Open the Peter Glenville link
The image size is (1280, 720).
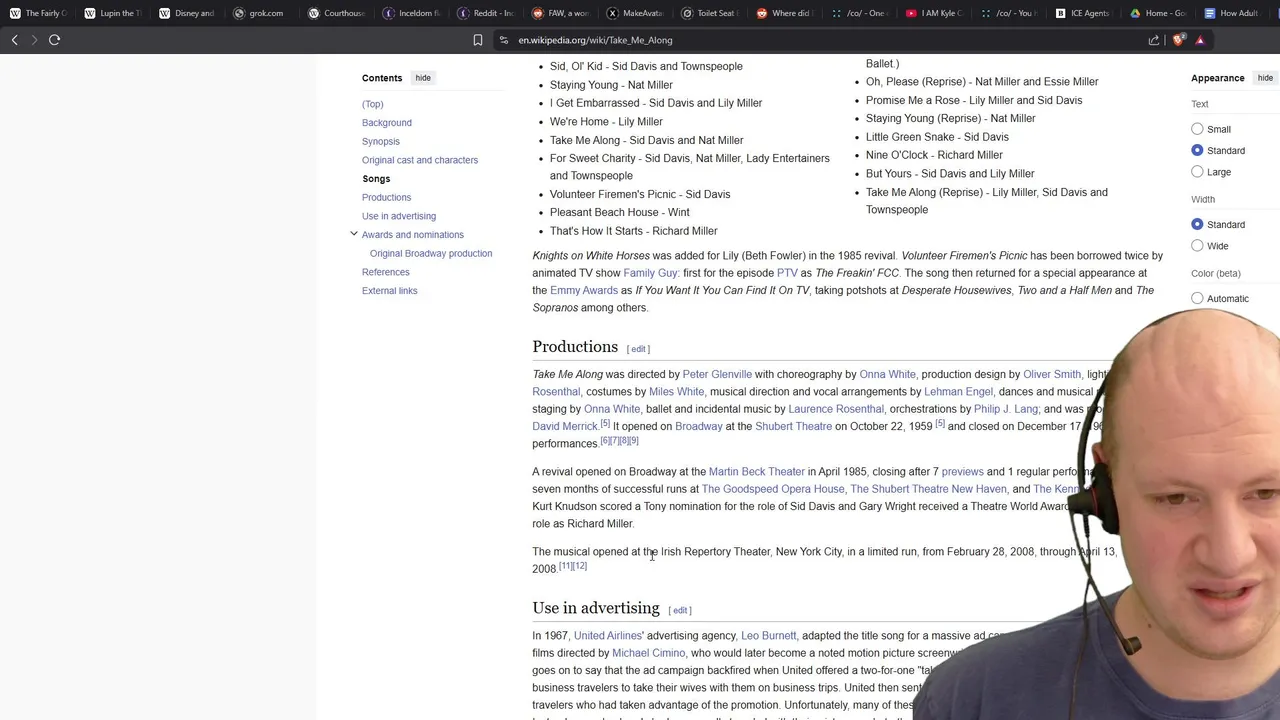click(x=717, y=374)
